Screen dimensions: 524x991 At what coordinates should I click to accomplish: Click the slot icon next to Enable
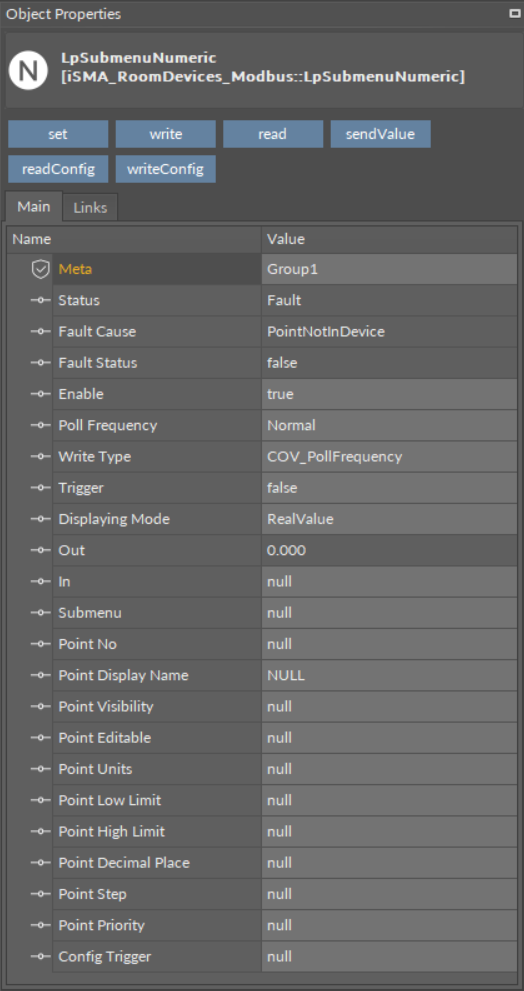[40, 394]
